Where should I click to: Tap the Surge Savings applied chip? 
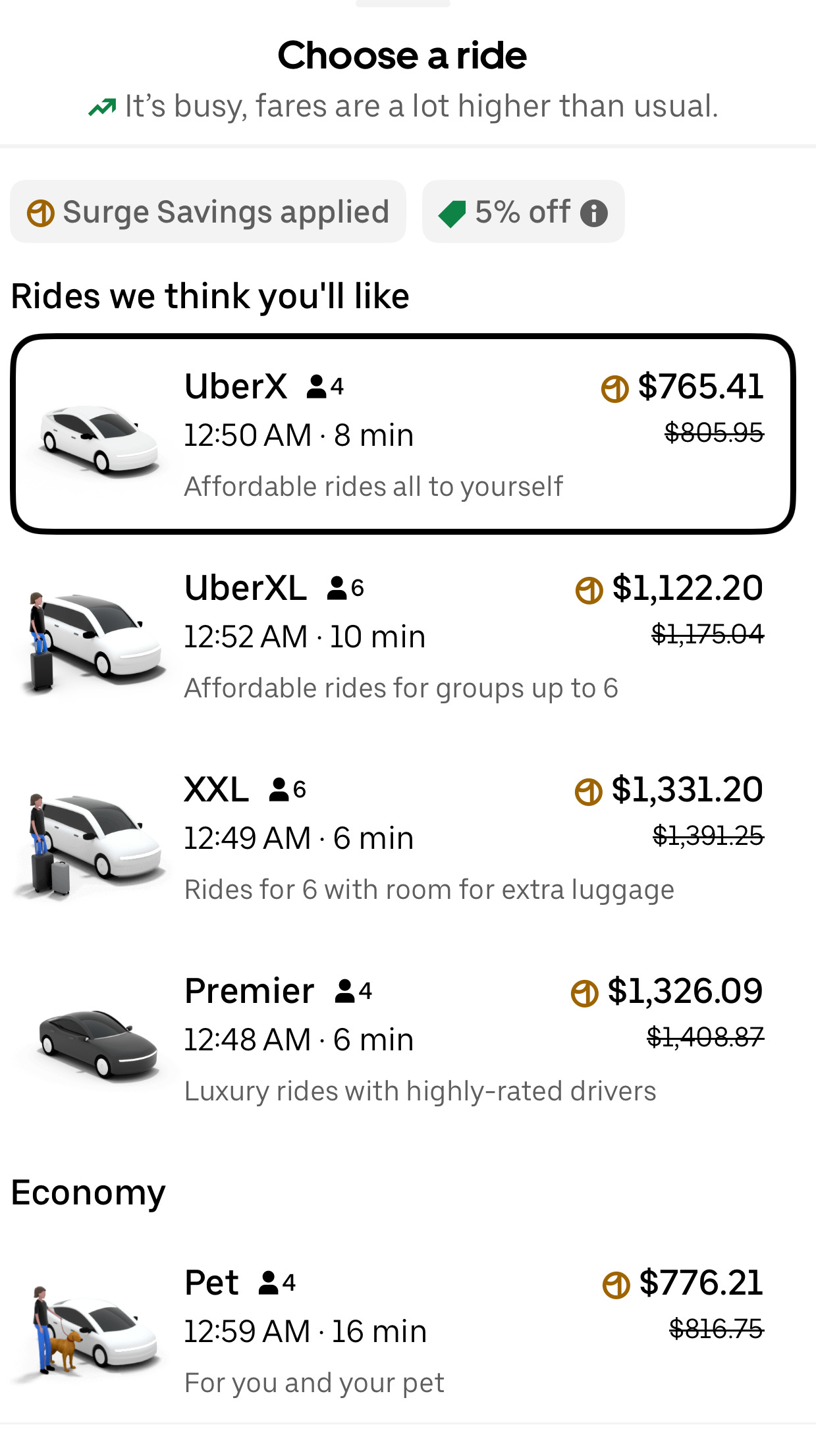tap(208, 212)
